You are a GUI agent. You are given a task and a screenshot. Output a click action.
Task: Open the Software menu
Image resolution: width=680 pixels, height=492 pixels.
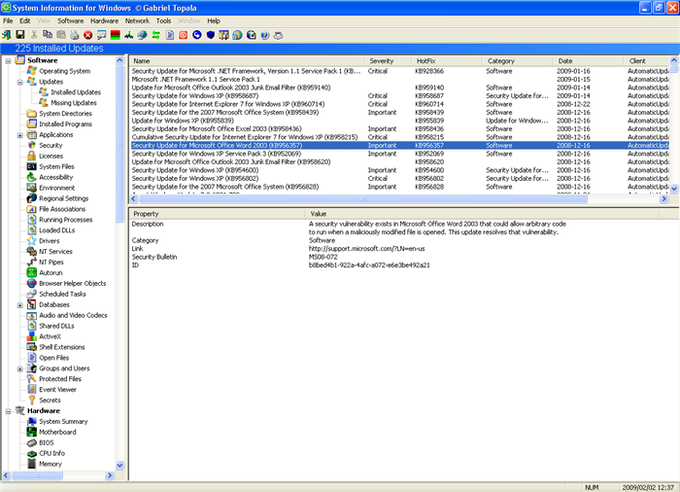(70, 21)
